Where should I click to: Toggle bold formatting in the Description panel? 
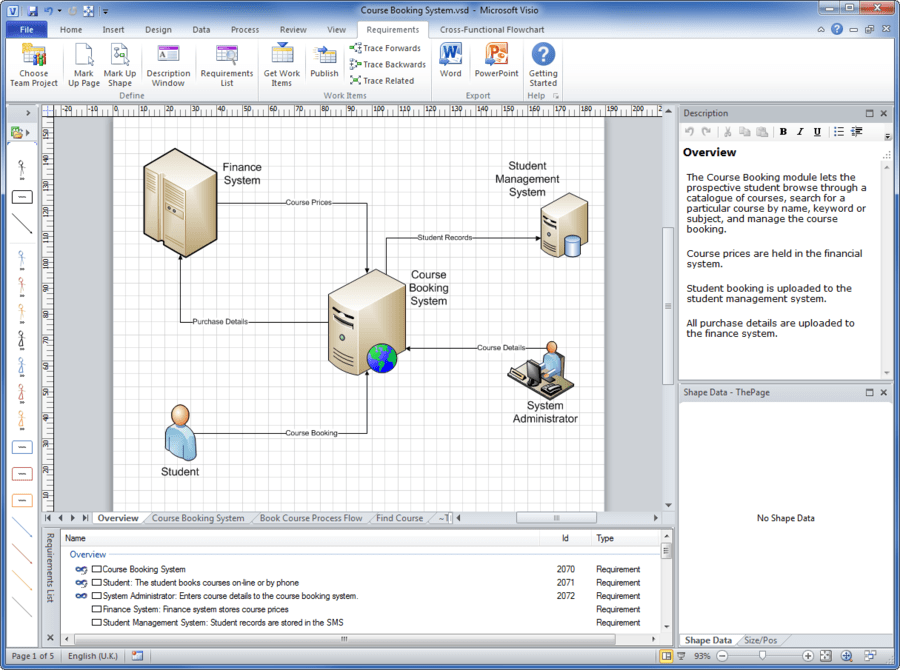(x=783, y=131)
